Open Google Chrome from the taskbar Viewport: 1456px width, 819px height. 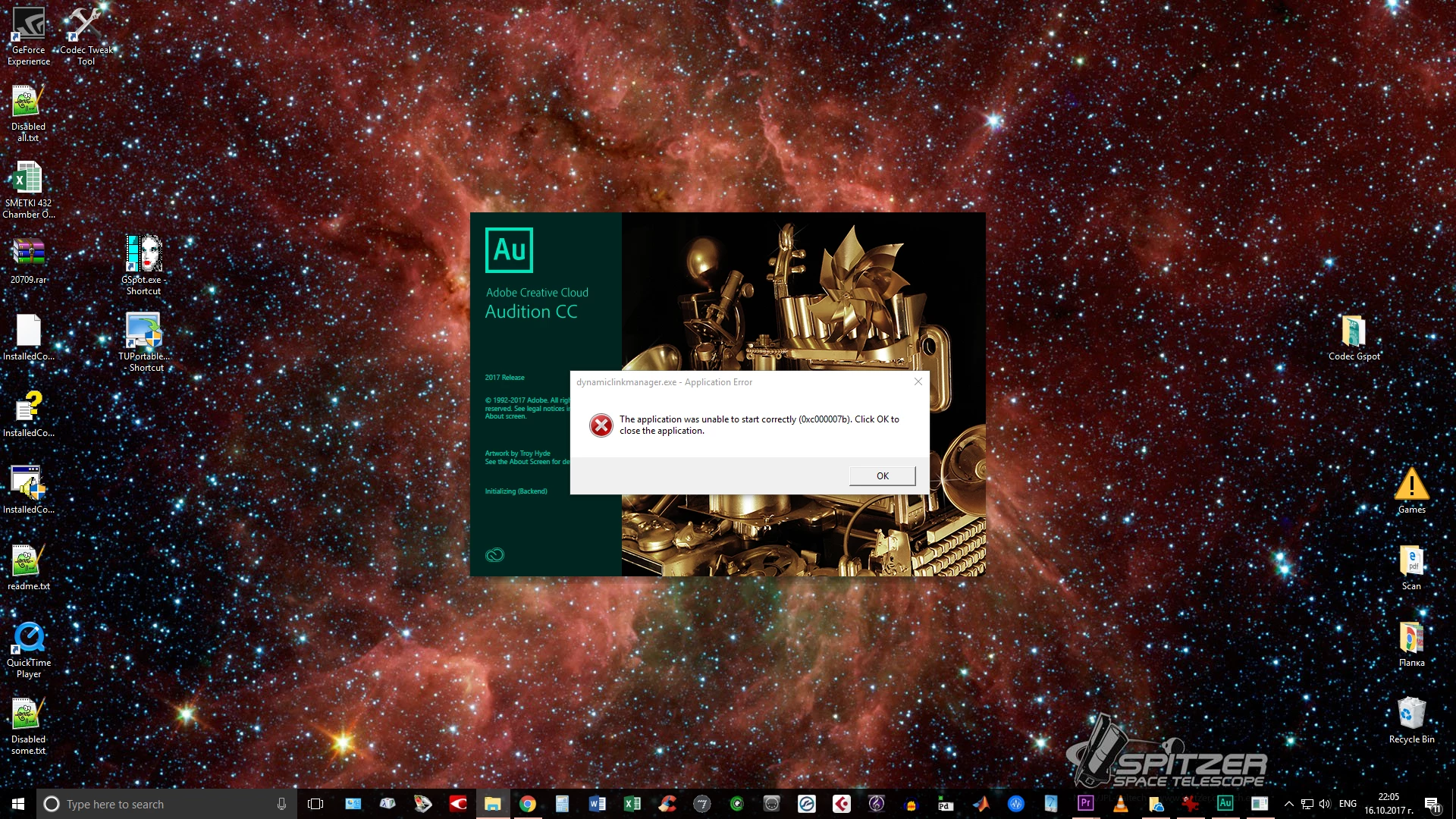point(528,804)
